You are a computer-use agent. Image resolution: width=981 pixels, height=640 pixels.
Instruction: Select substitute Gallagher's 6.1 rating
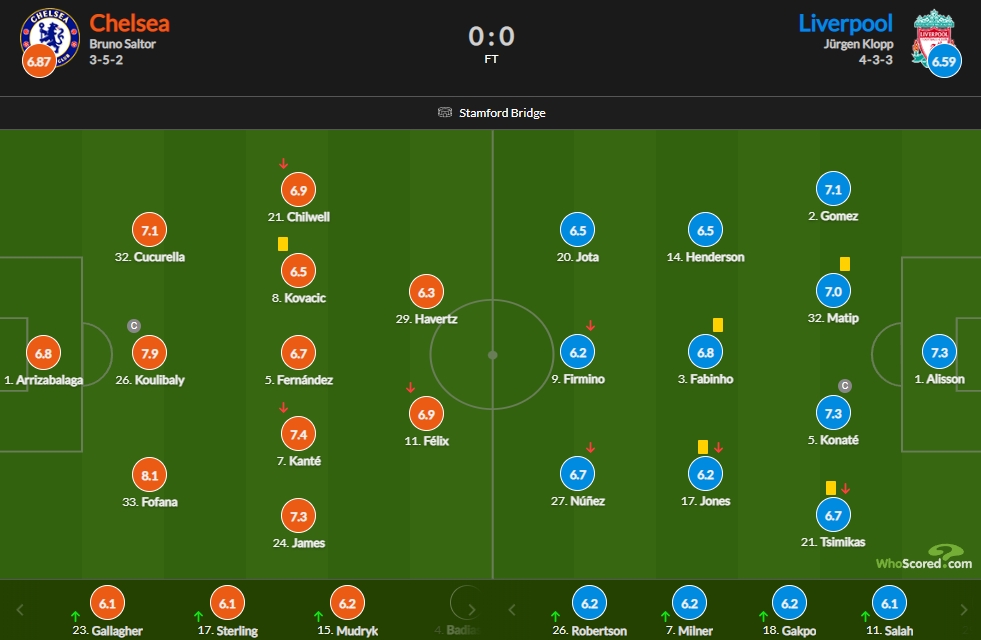107,603
